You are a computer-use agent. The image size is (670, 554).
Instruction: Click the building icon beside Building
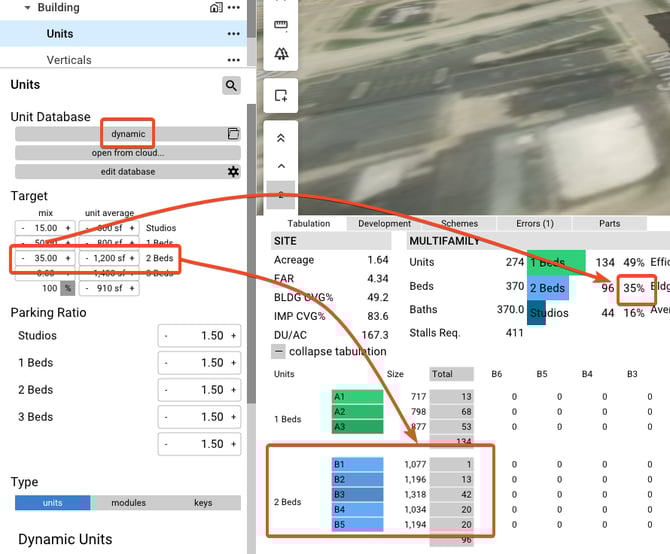tap(216, 8)
